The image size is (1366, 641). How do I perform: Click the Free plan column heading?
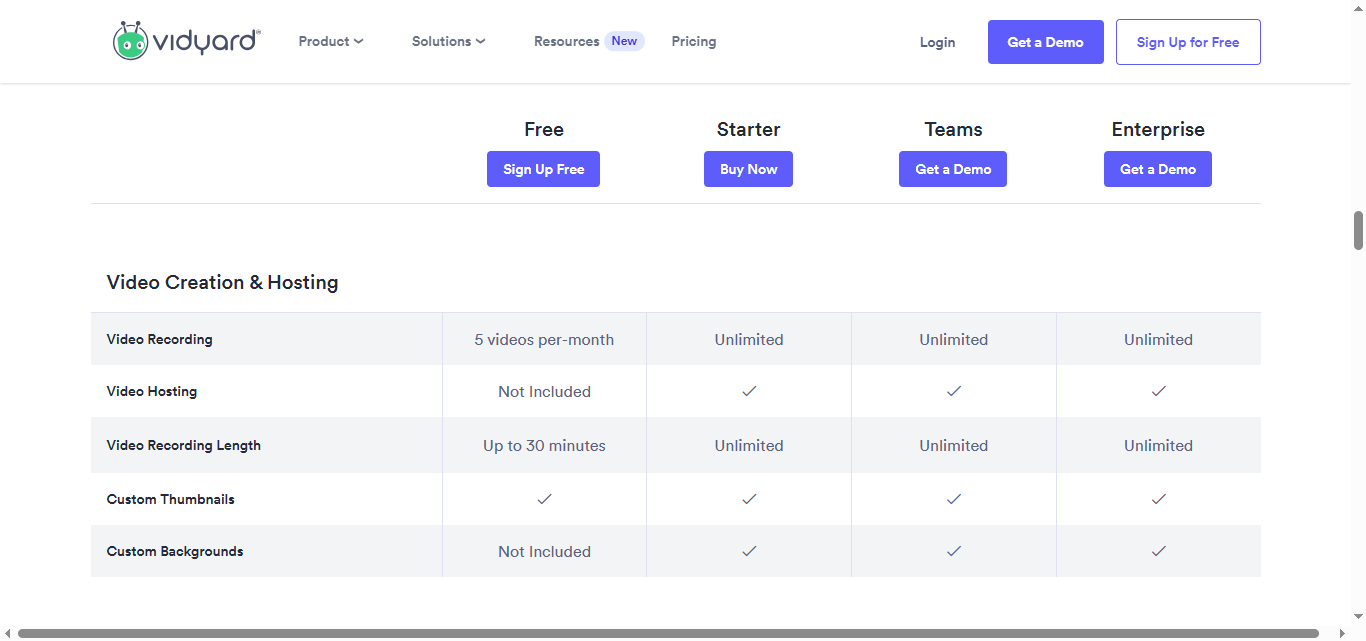pyautogui.click(x=544, y=129)
